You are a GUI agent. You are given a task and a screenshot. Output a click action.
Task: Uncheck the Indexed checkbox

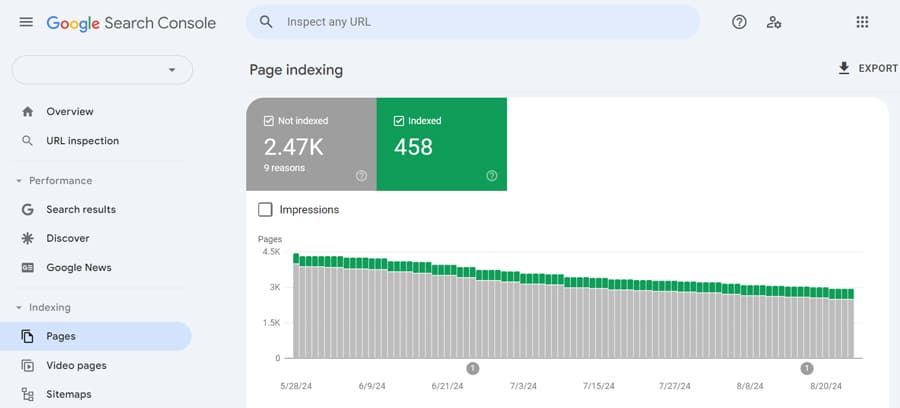[x=398, y=121]
